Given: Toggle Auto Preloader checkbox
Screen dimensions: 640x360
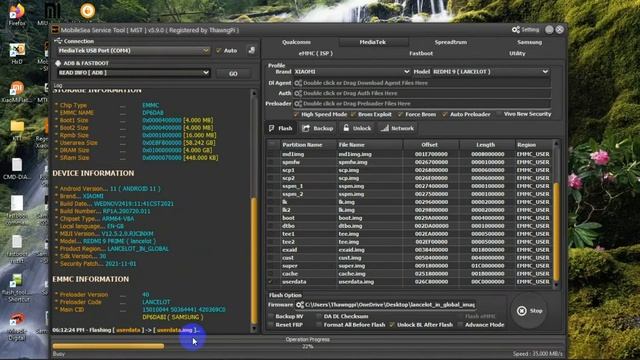Looking at the screenshot, I should click(x=444, y=115).
